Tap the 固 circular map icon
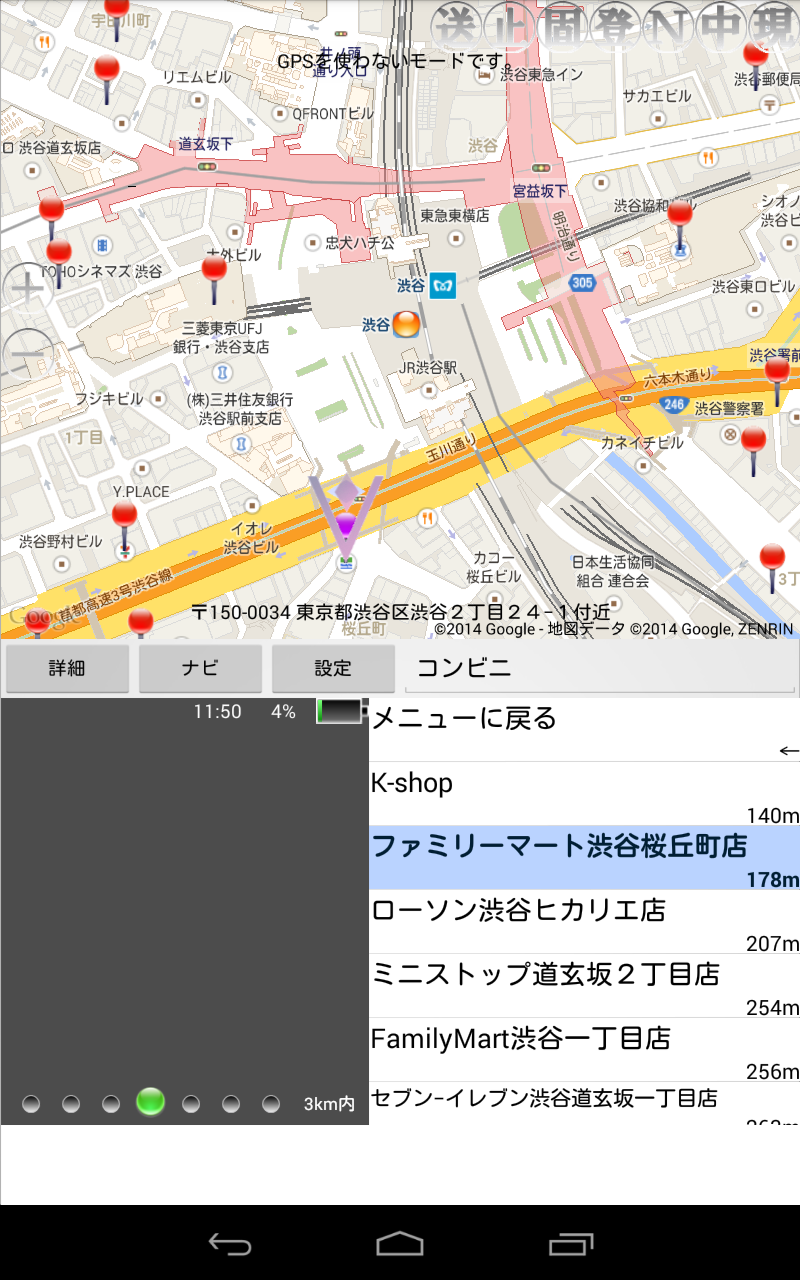This screenshot has width=800, height=1280. [x=563, y=27]
